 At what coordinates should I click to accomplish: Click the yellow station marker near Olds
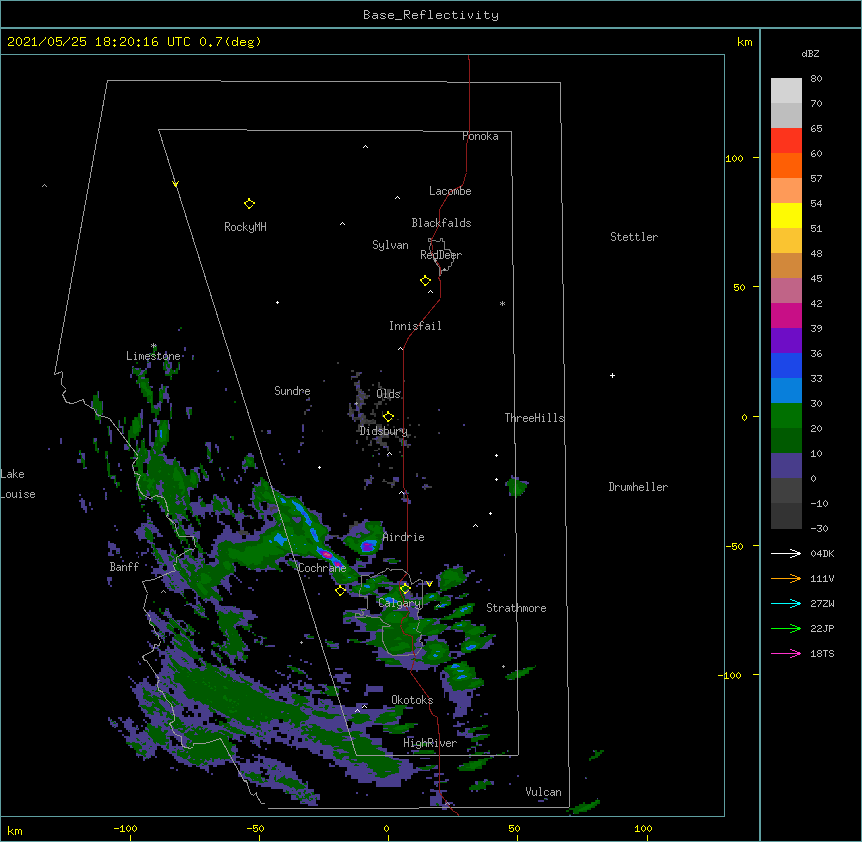(388, 416)
